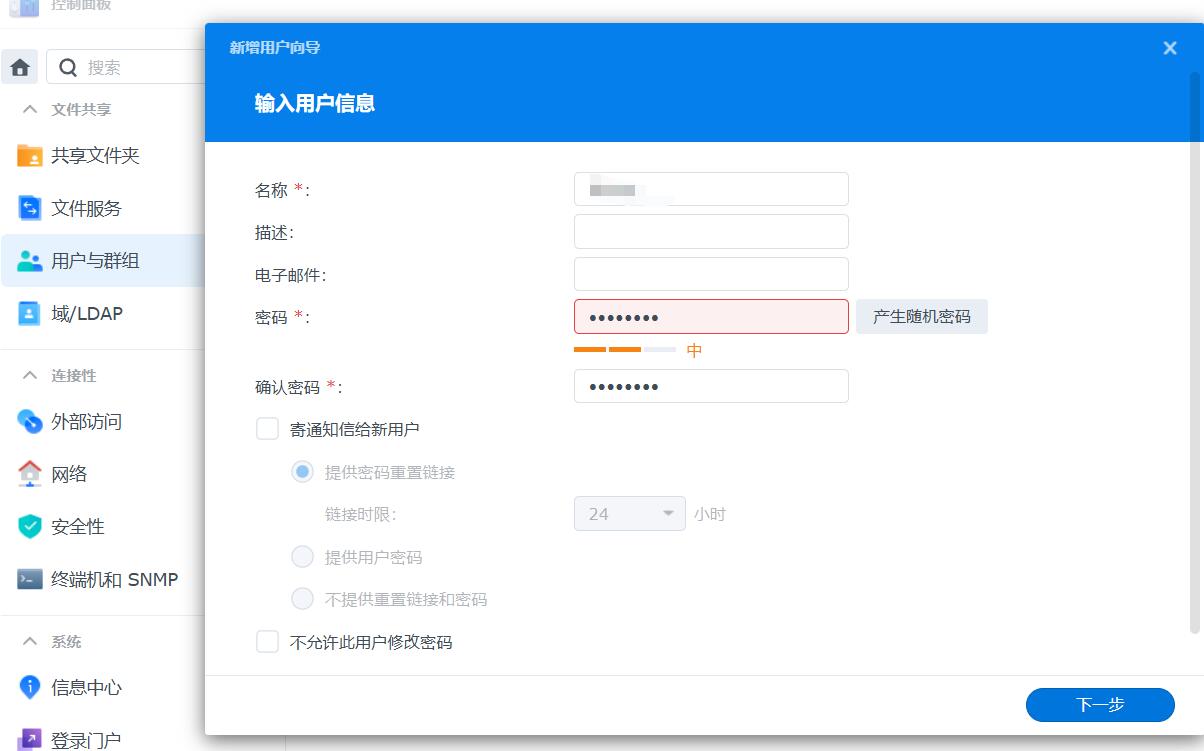The width and height of the screenshot is (1204, 751).
Task: Click the Domain/LDAP (域/LDAP) icon
Action: 30,313
